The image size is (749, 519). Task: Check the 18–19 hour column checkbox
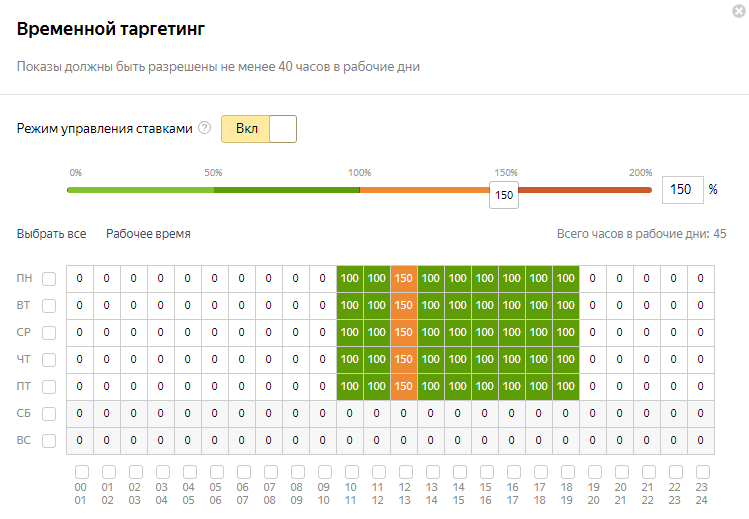567,471
